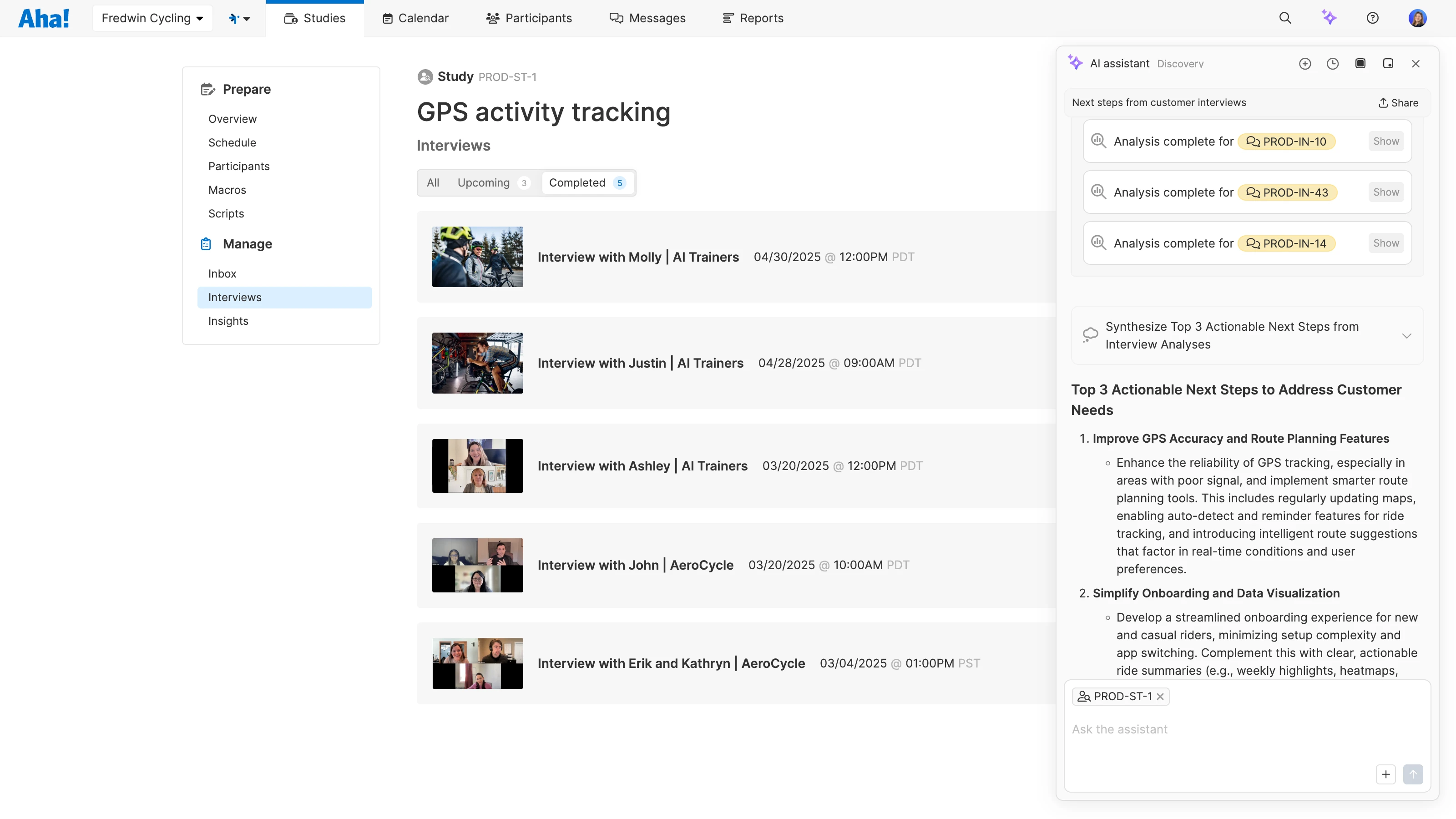Image resolution: width=1456 pixels, height=819 pixels.
Task: Expand the Synthesize Top 3 Actionable Next Steps section
Action: [x=1406, y=336]
